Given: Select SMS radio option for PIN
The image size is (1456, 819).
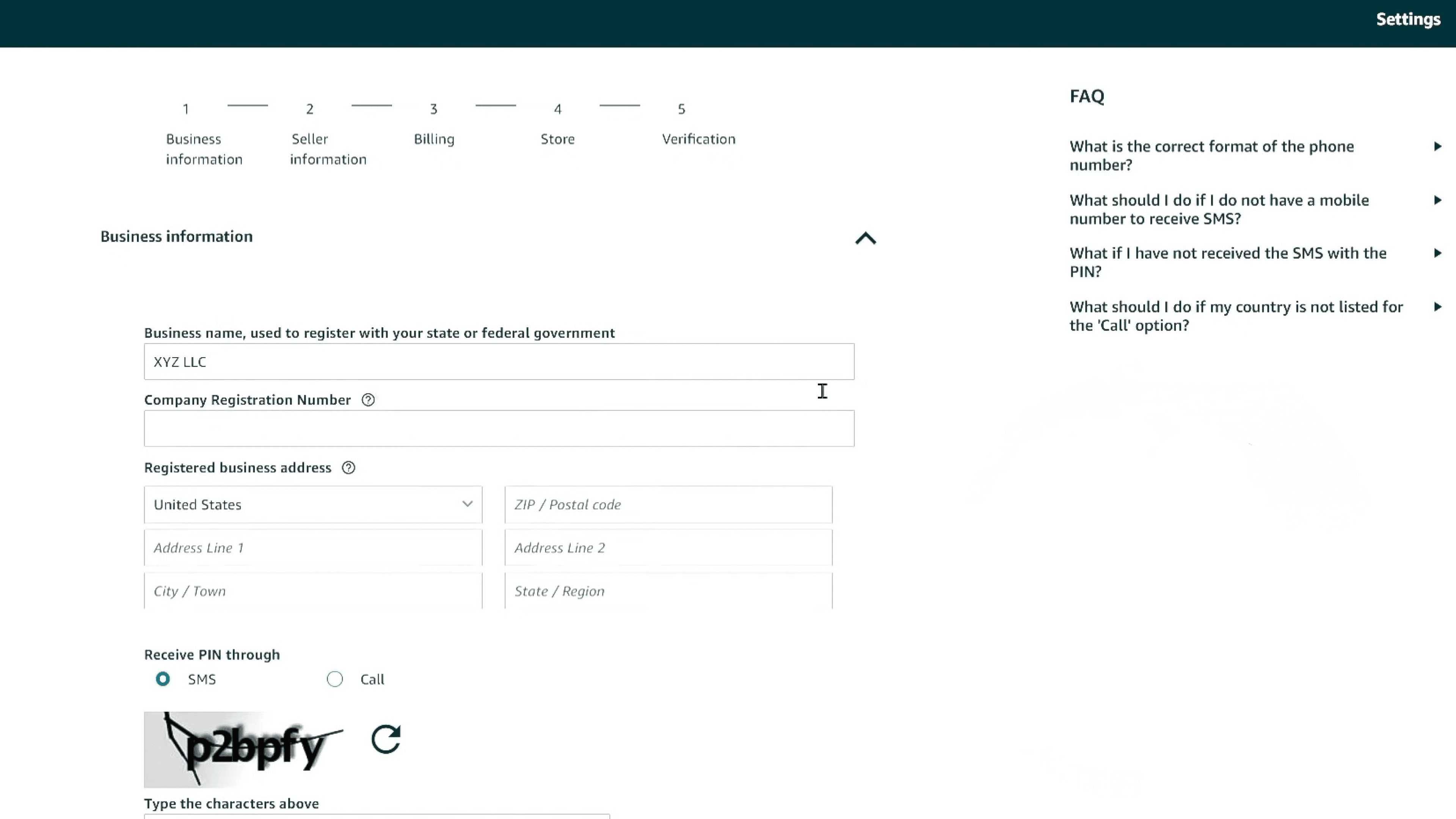Looking at the screenshot, I should (163, 679).
